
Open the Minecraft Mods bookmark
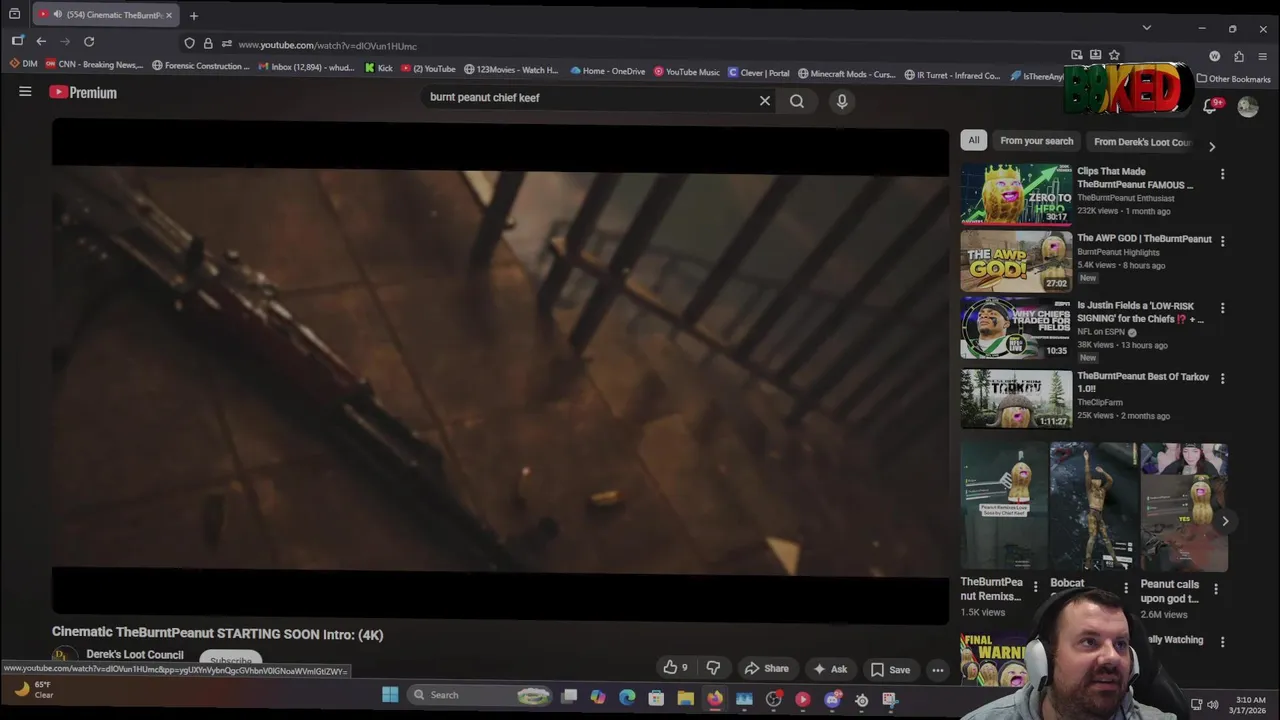(847, 74)
